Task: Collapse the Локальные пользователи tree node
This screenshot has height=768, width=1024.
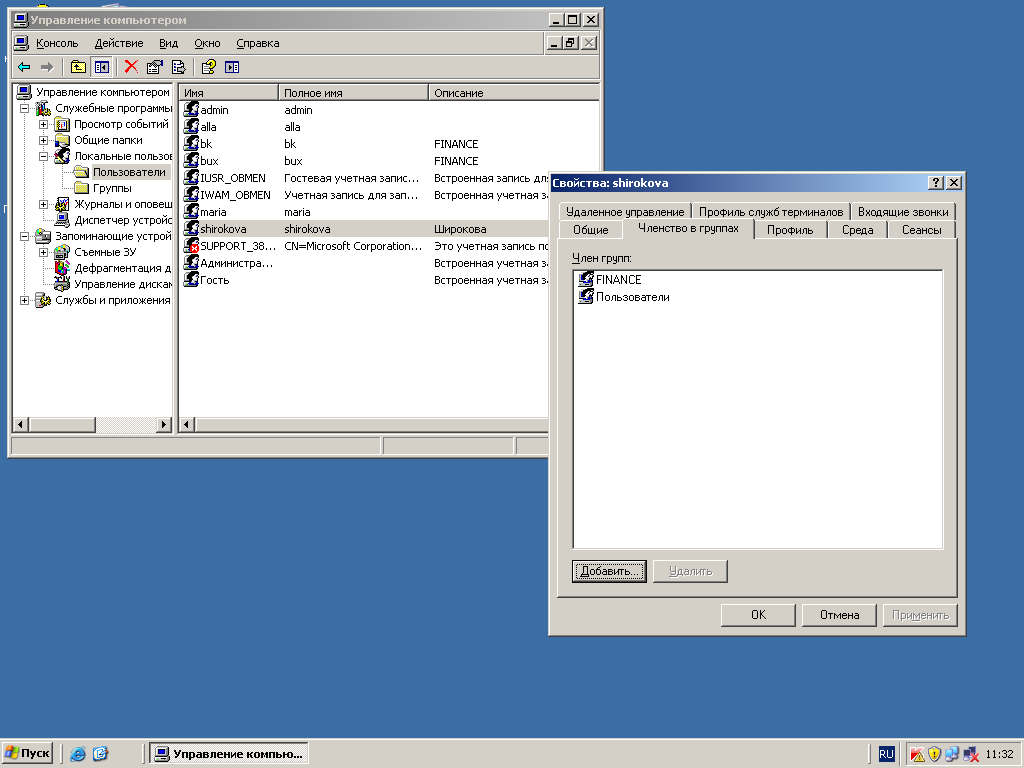Action: click(x=43, y=156)
